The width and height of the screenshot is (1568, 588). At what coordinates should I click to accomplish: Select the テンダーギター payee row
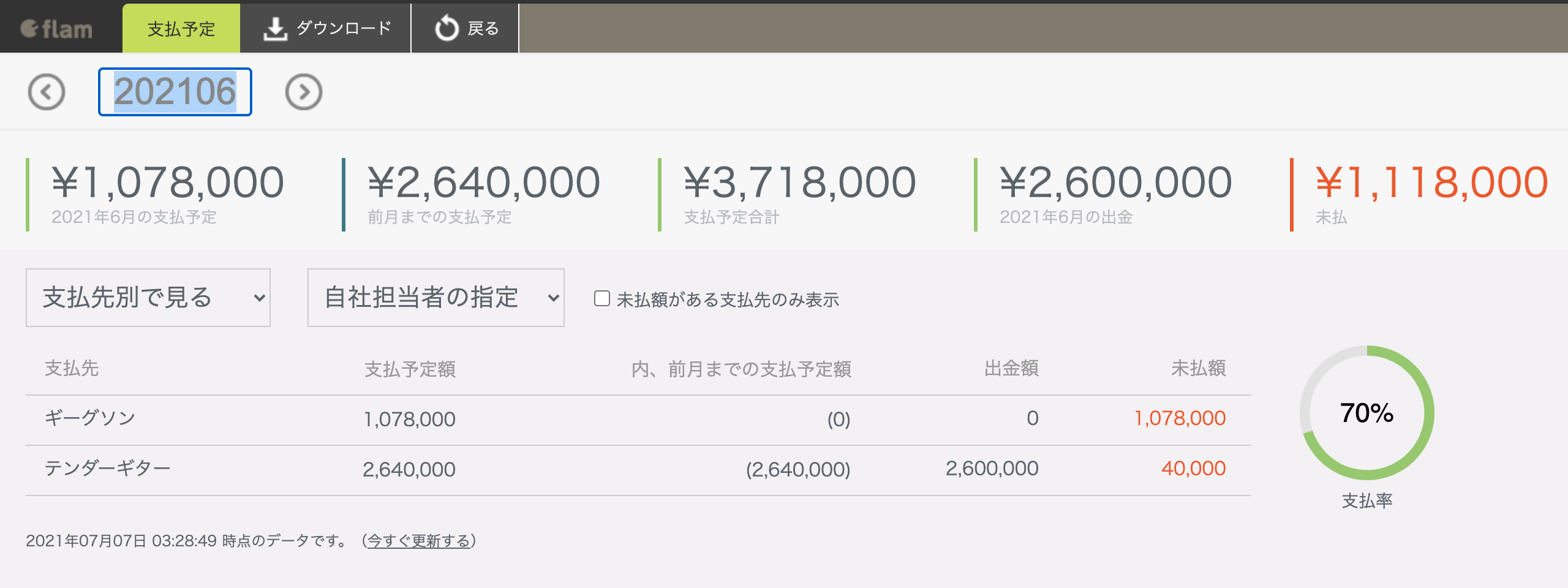[x=107, y=469]
